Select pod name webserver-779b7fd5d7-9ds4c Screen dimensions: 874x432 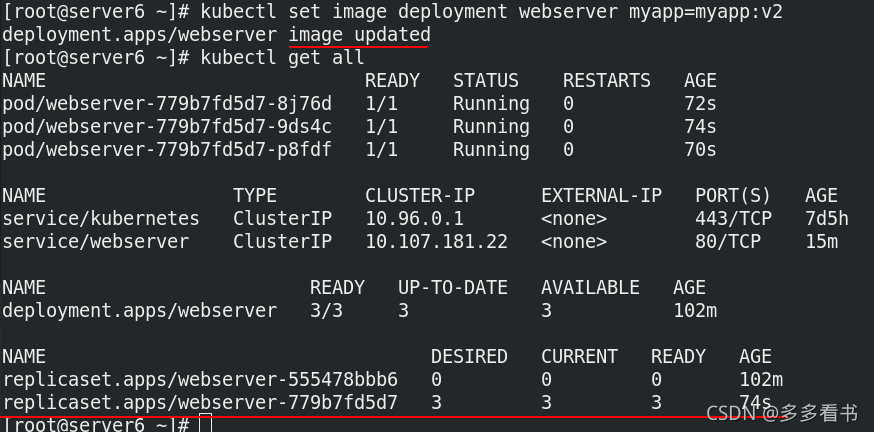(167, 127)
